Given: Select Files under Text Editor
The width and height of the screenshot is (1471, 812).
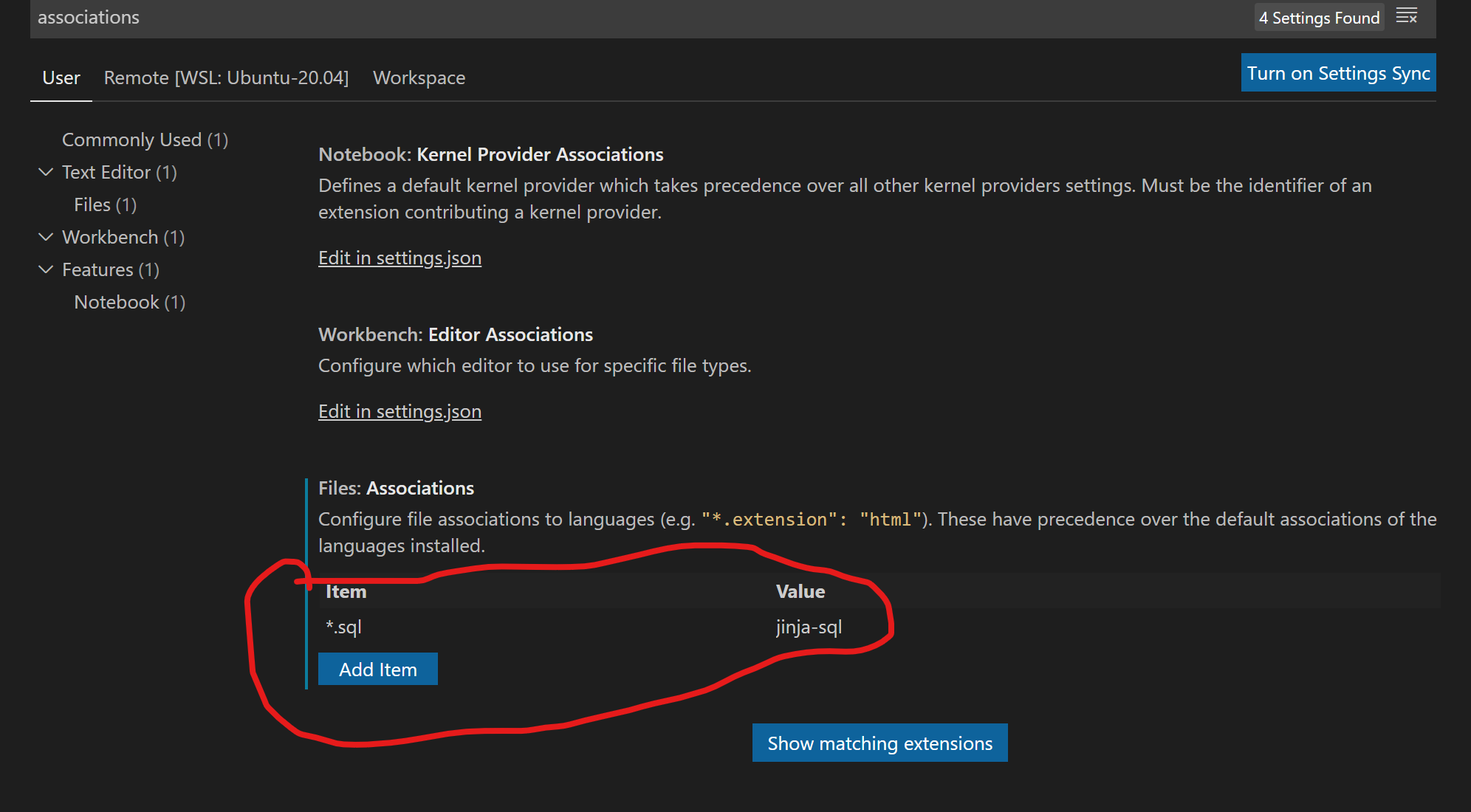Looking at the screenshot, I should [105, 204].
